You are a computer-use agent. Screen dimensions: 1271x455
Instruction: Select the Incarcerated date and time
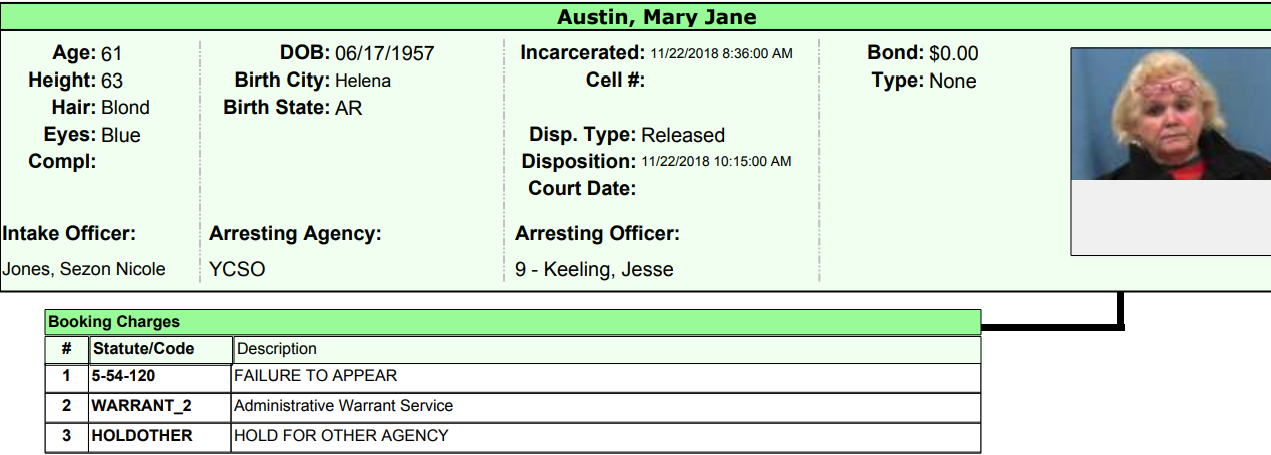coord(721,54)
